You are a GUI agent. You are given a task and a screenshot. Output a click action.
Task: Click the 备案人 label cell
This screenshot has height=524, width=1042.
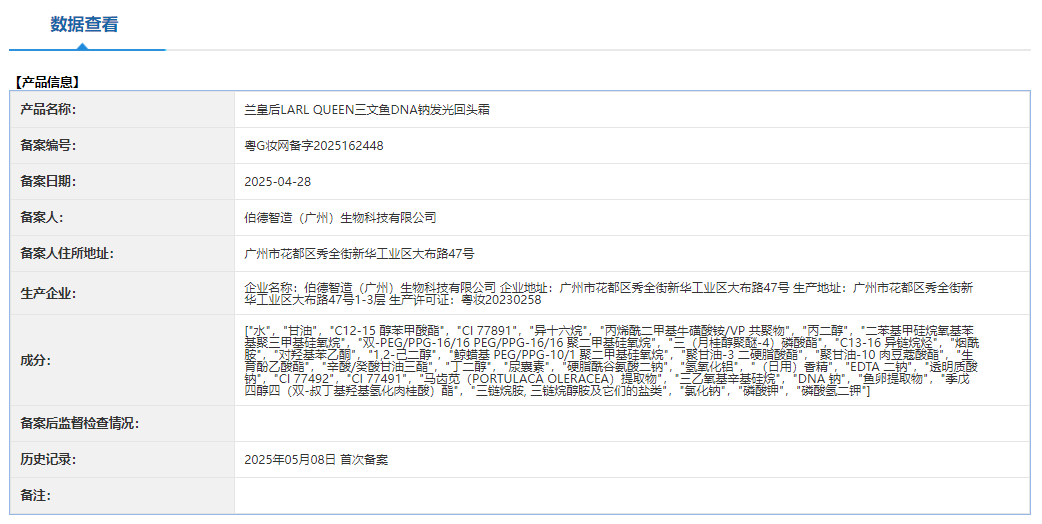click(122, 217)
